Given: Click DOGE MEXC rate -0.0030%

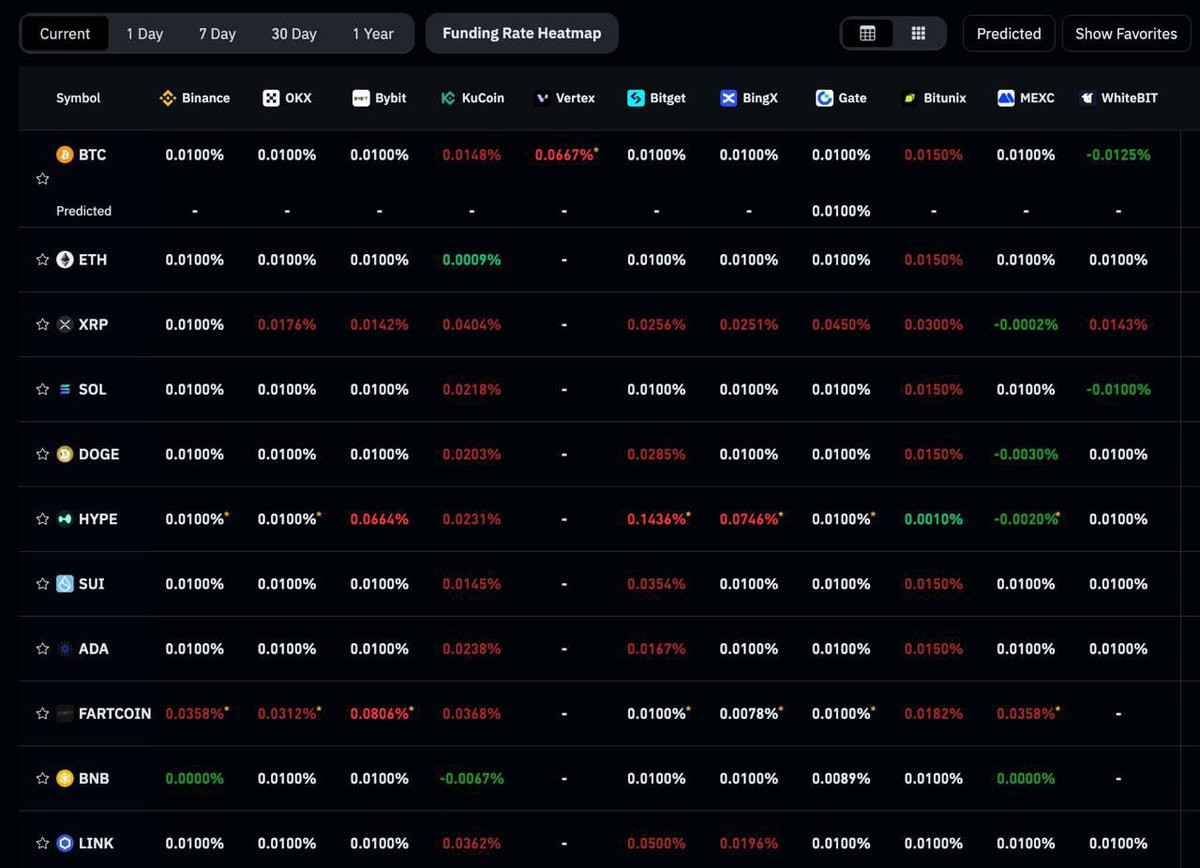Looking at the screenshot, I should pos(1025,454).
